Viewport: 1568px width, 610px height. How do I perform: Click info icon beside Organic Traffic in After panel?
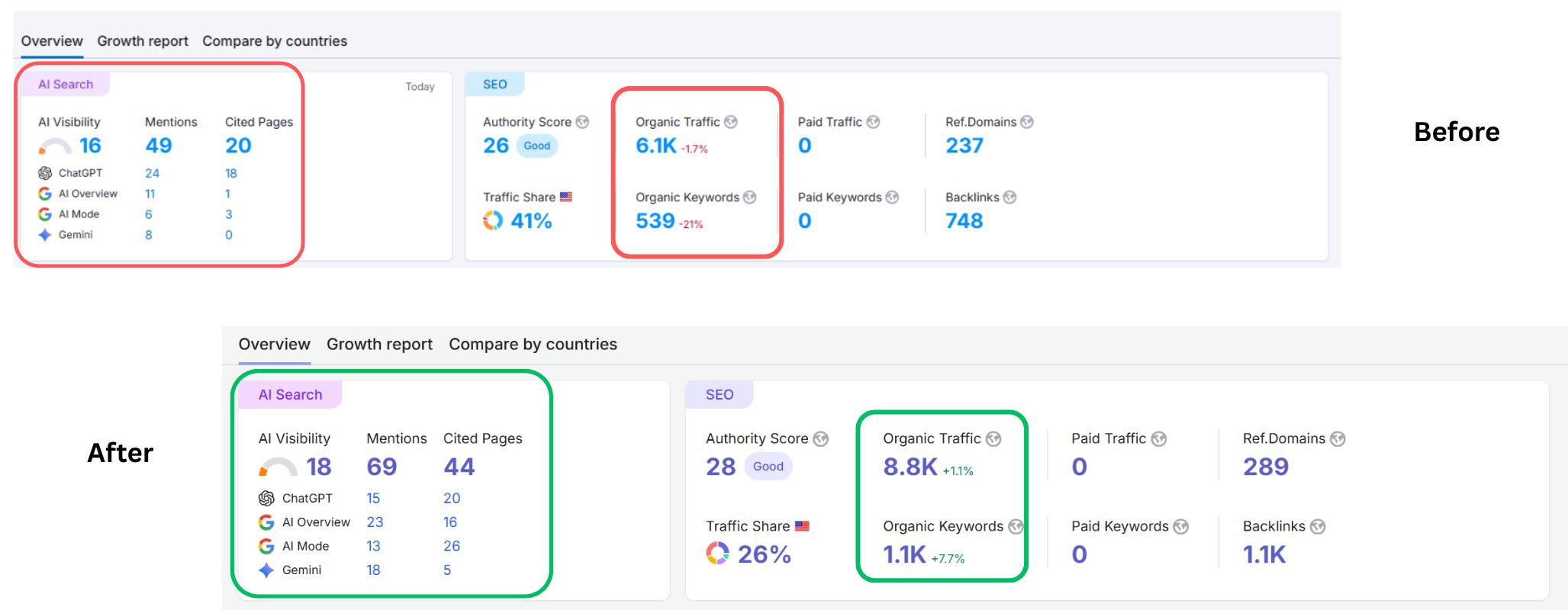[x=993, y=439]
